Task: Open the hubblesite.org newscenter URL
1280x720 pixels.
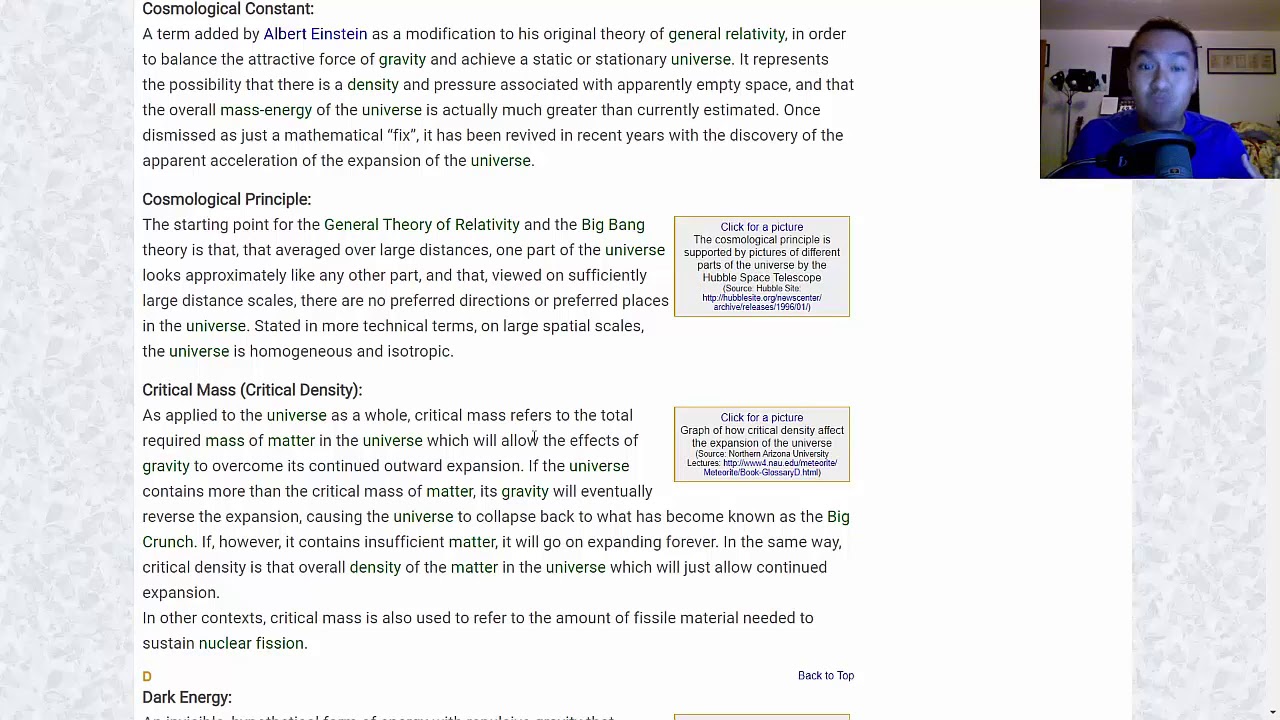Action: point(762,302)
